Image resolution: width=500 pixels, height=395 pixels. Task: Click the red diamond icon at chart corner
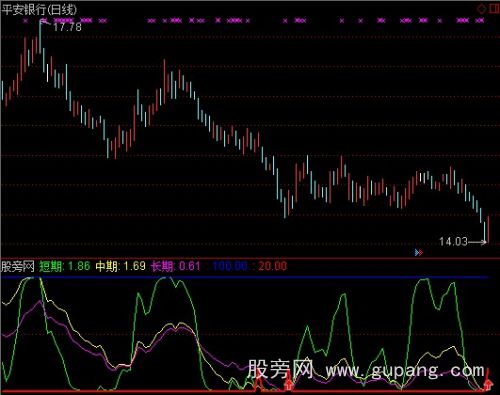482,9
